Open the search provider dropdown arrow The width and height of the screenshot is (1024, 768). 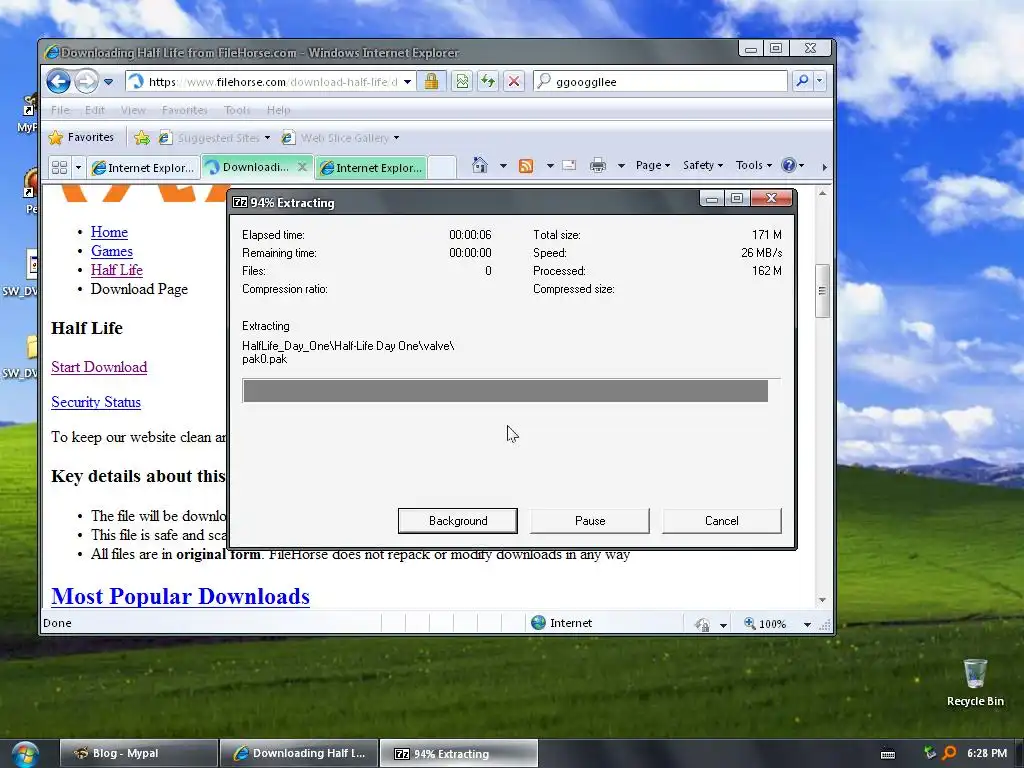pos(820,81)
